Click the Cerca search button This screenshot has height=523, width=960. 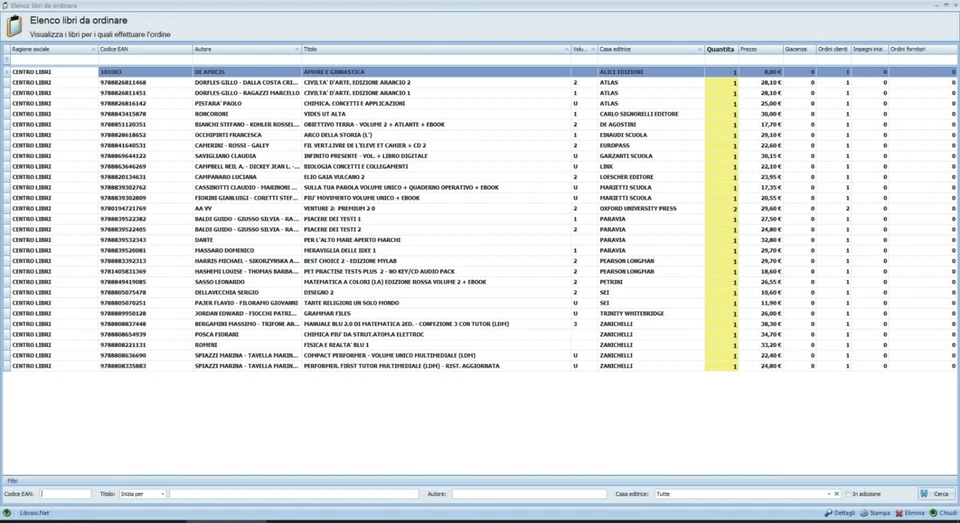pyautogui.click(x=935, y=494)
